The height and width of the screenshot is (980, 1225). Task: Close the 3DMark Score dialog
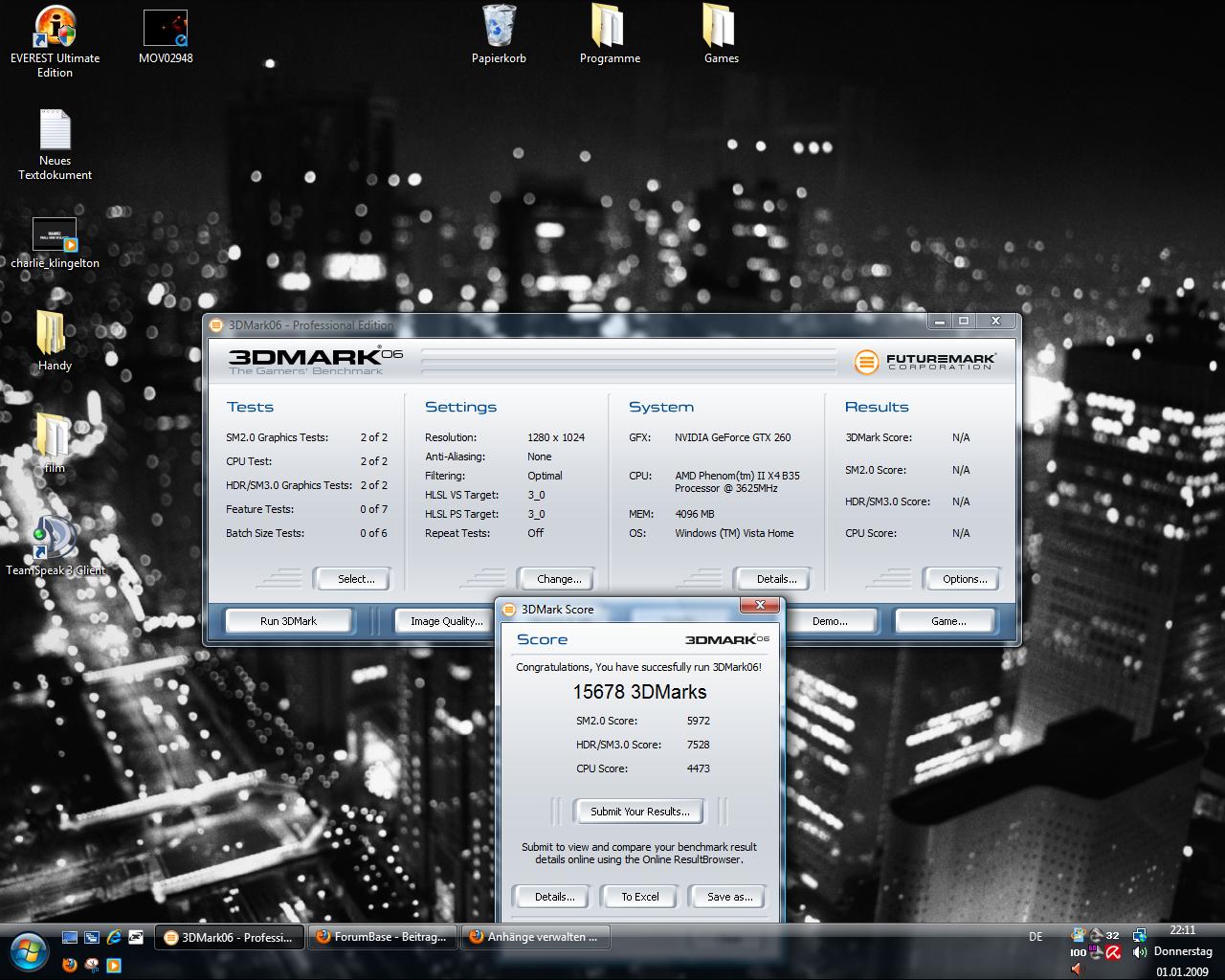760,606
